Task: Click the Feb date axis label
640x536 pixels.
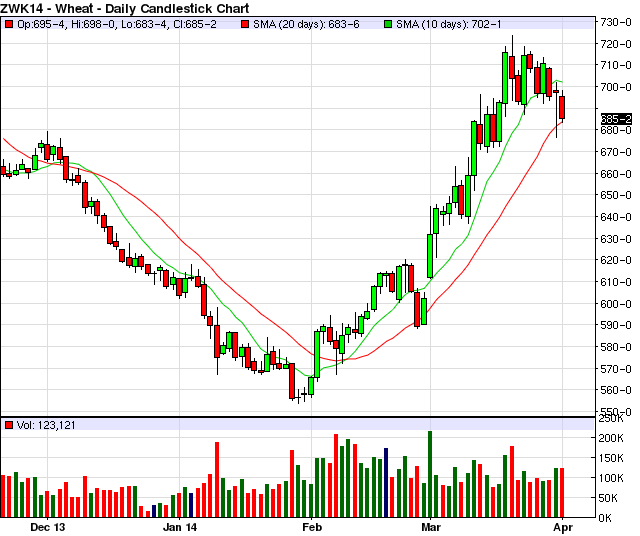Action: (x=312, y=527)
